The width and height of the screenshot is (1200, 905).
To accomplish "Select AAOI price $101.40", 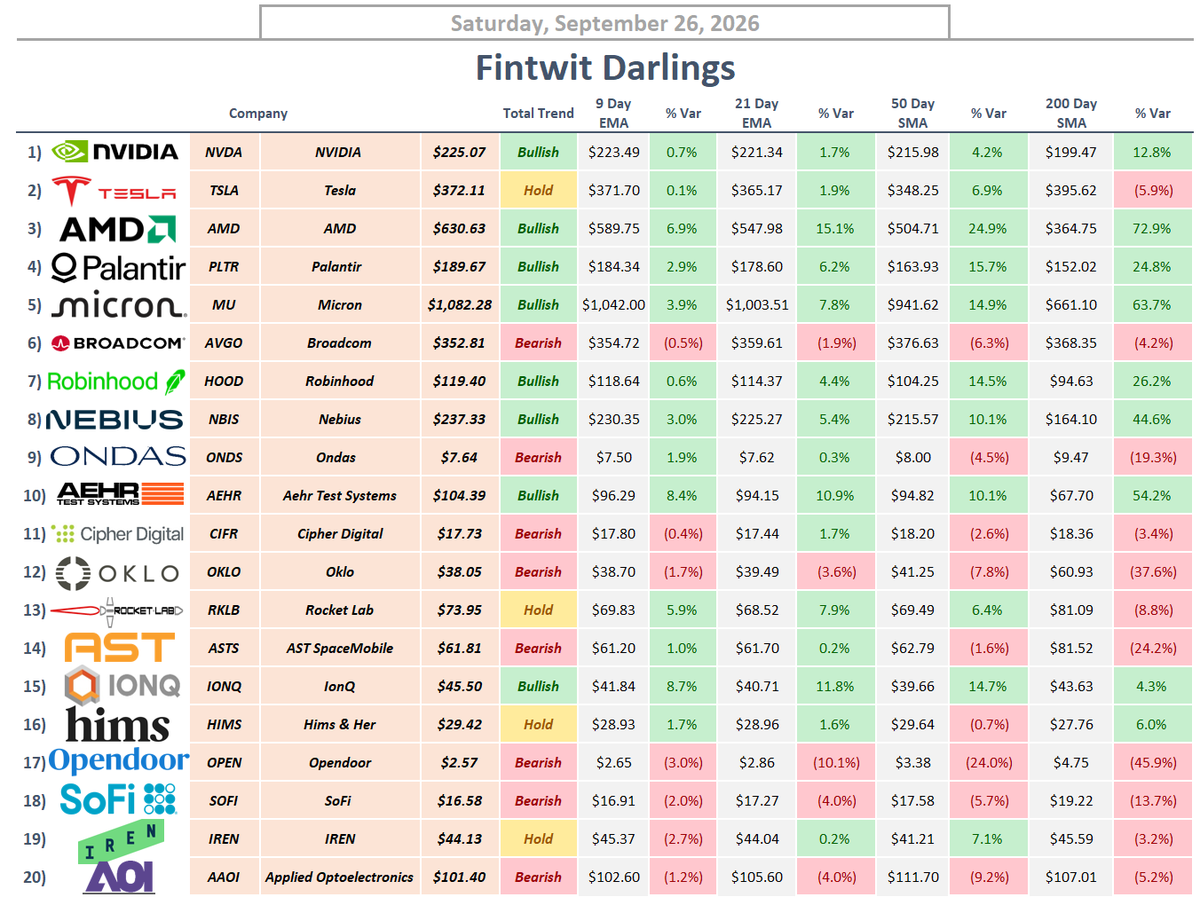I will [x=459, y=877].
